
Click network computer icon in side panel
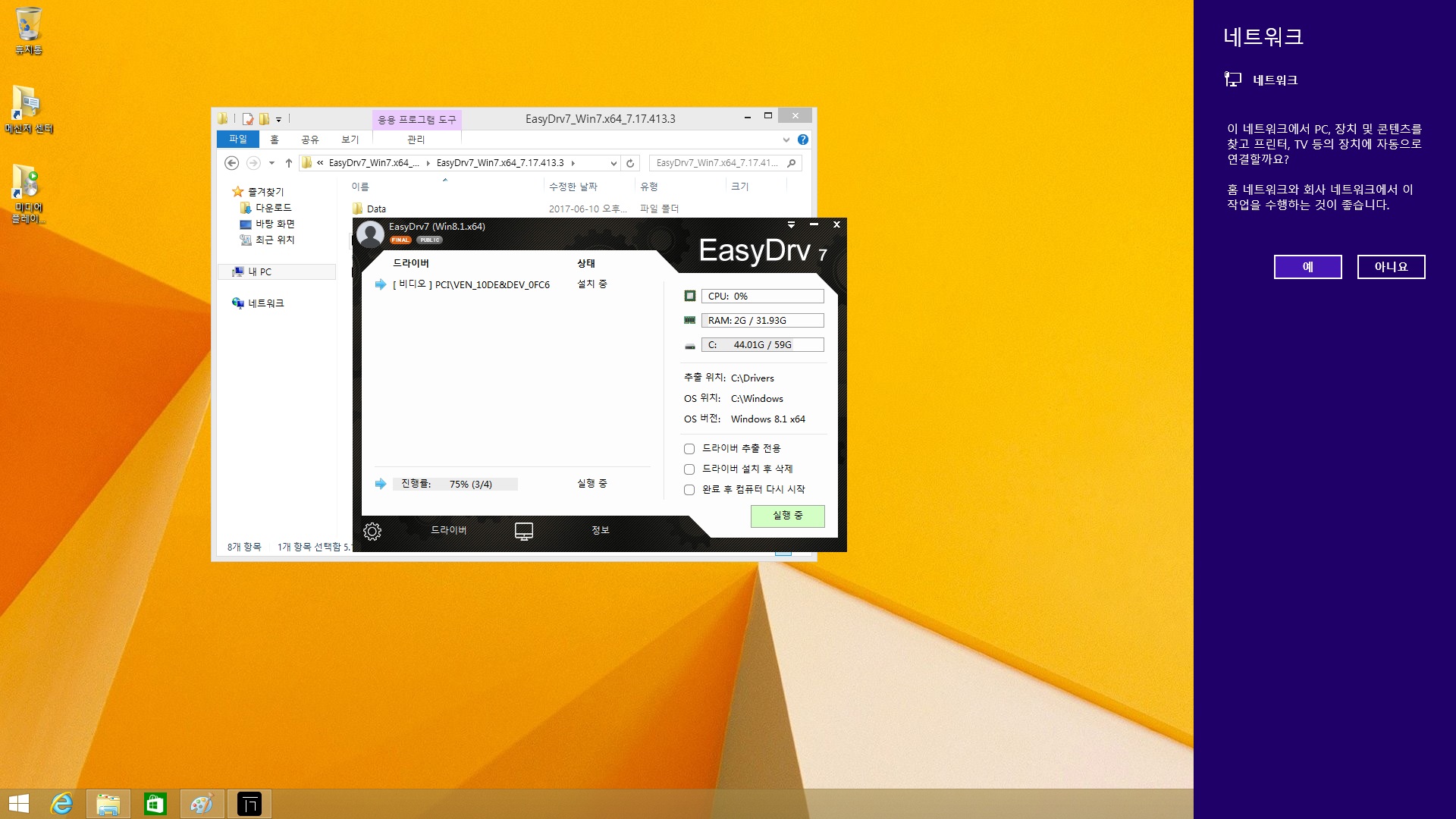[x=1233, y=79]
